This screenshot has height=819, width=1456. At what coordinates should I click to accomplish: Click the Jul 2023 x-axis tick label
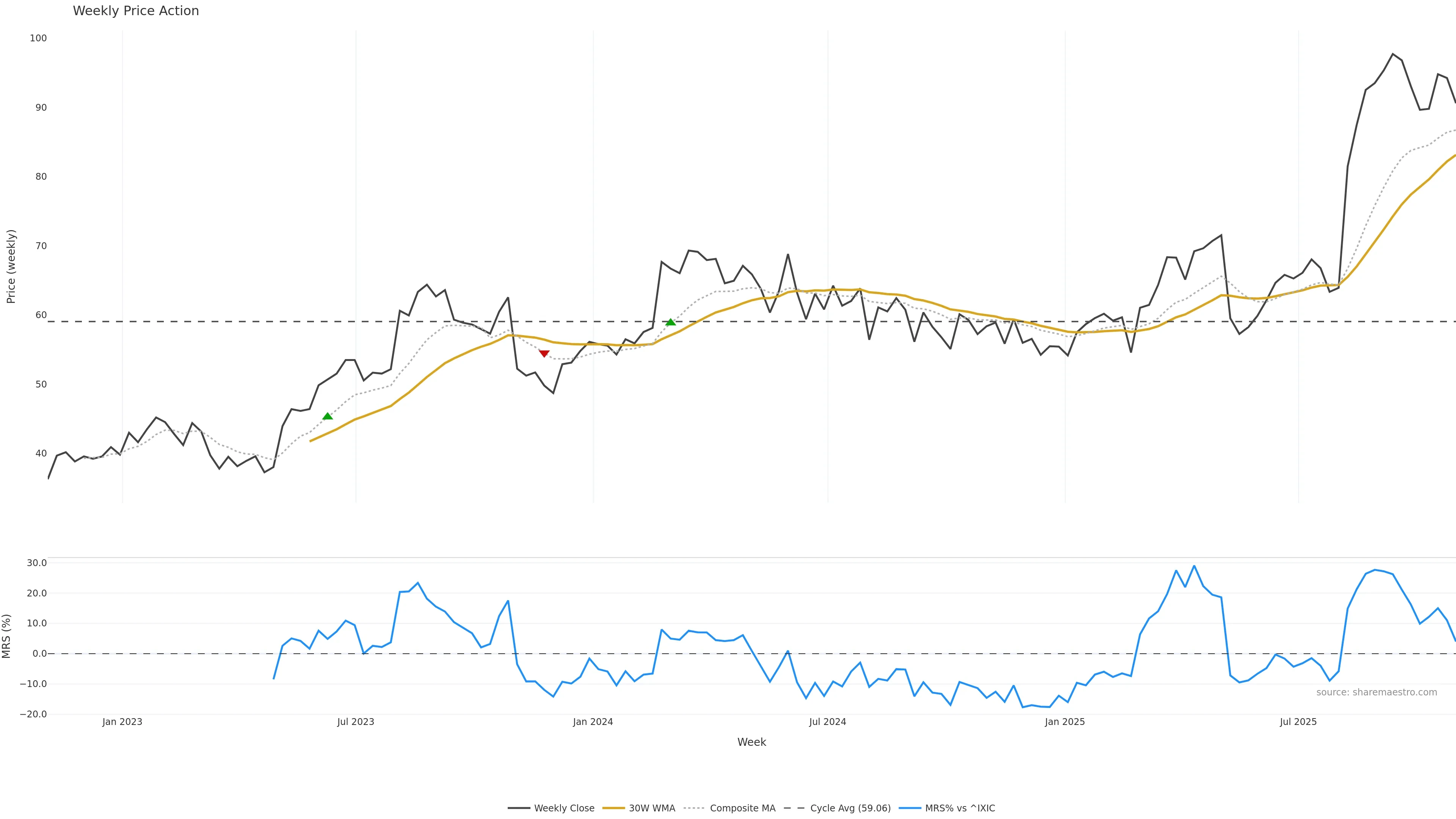pyautogui.click(x=356, y=722)
